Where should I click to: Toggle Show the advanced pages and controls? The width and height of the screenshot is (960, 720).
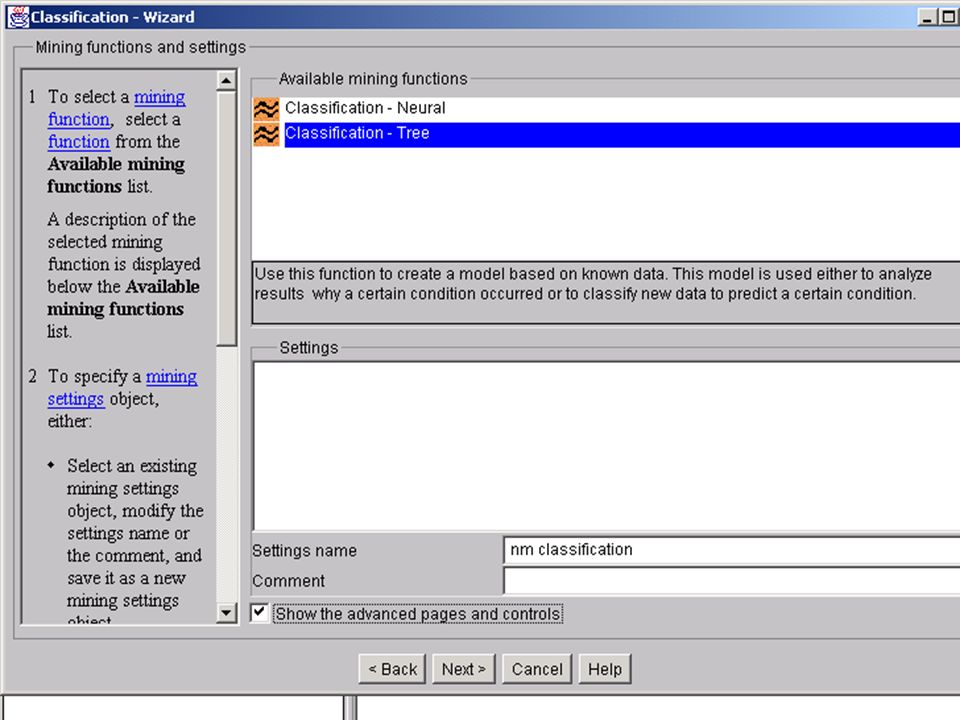[259, 613]
